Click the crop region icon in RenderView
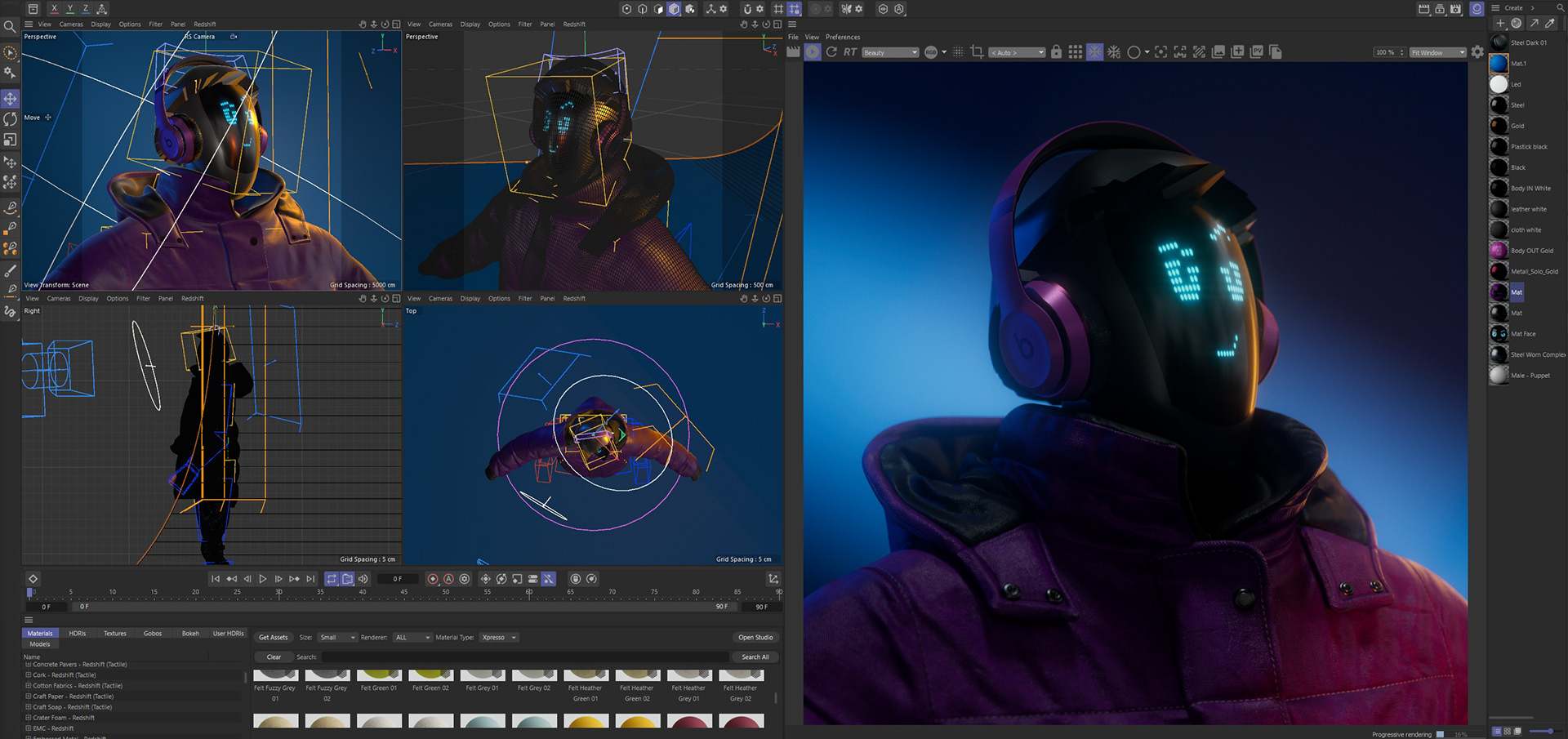 [977, 52]
